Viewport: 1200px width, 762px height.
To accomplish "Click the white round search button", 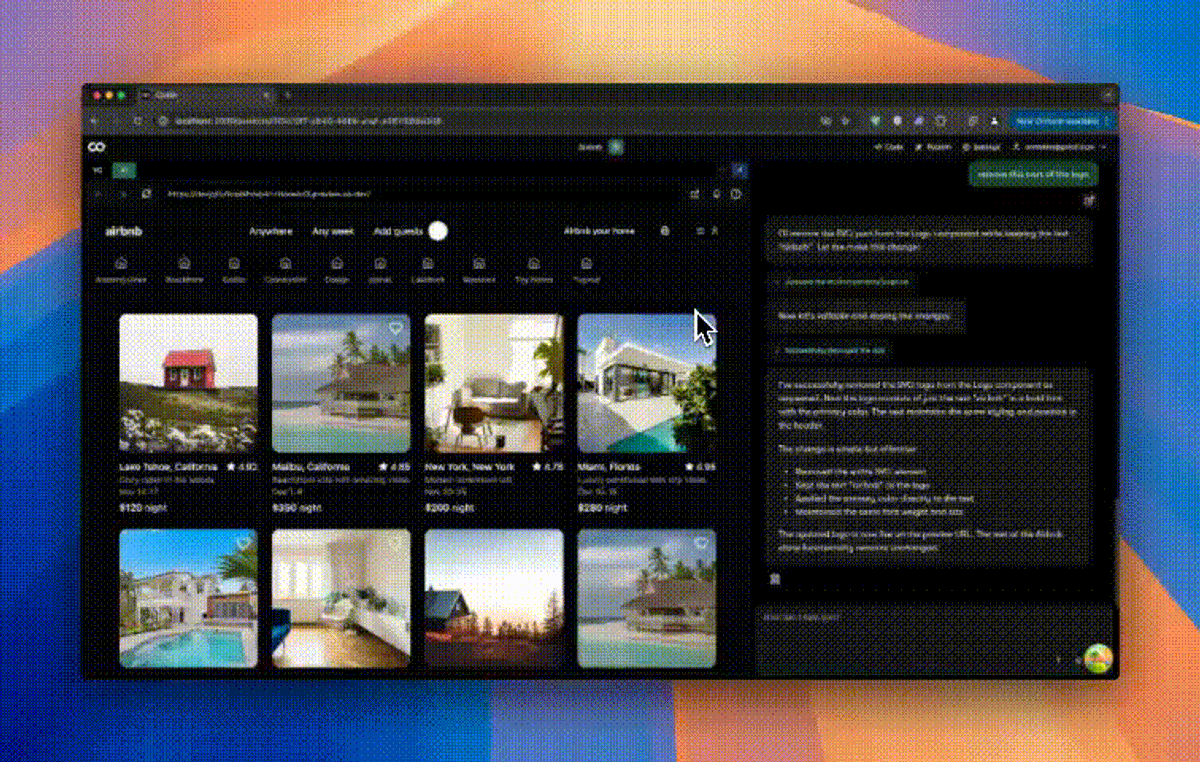I will coord(437,231).
